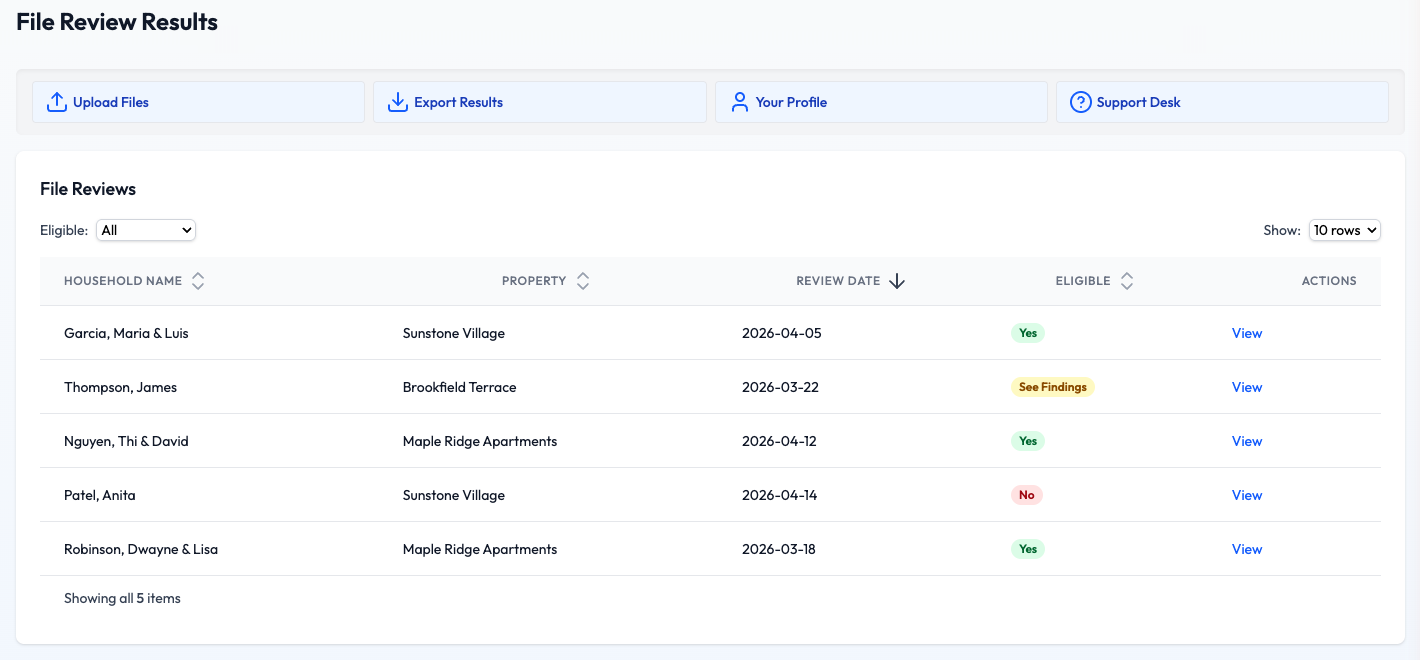
Task: Click the question mark icon for Support Desk
Action: click(x=1081, y=101)
